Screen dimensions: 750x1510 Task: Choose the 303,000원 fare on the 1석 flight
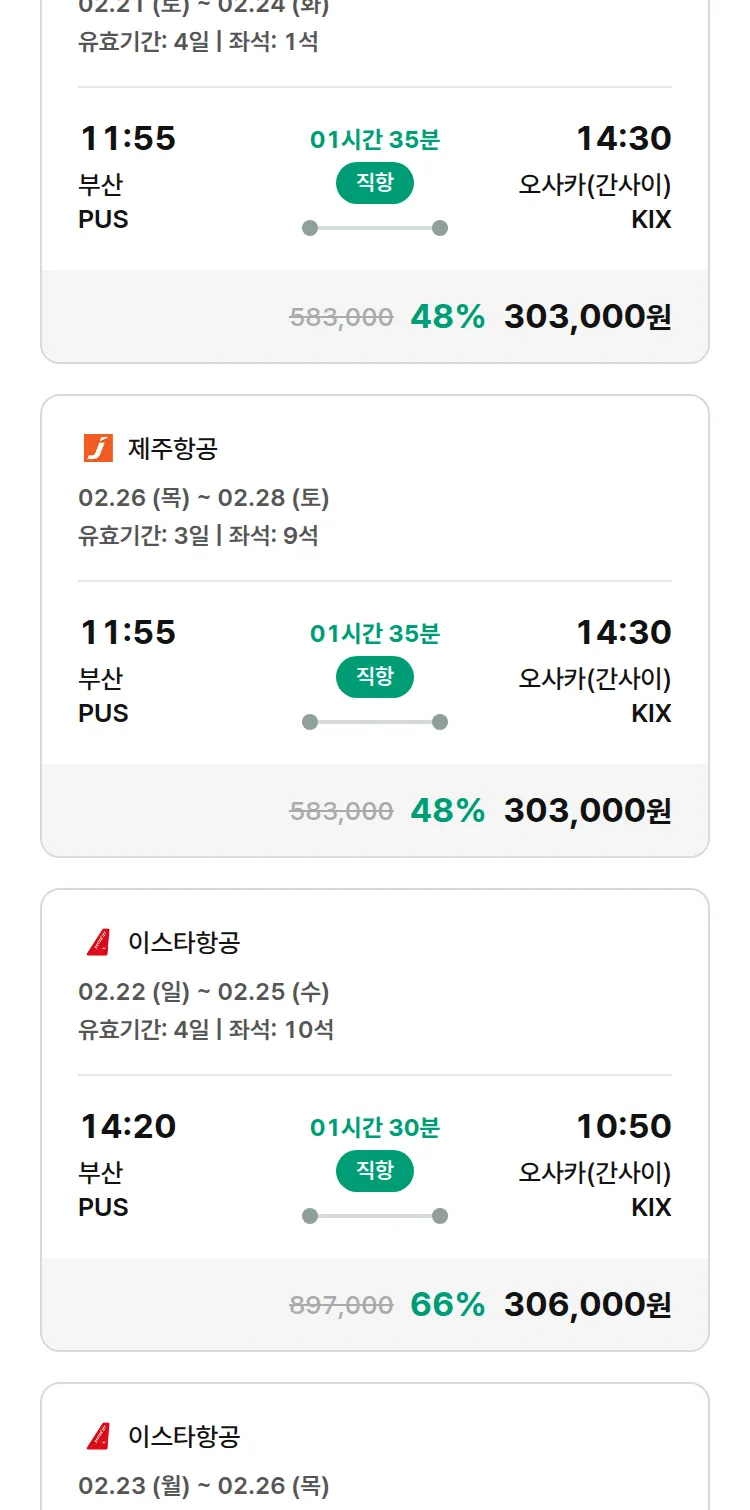coord(587,316)
